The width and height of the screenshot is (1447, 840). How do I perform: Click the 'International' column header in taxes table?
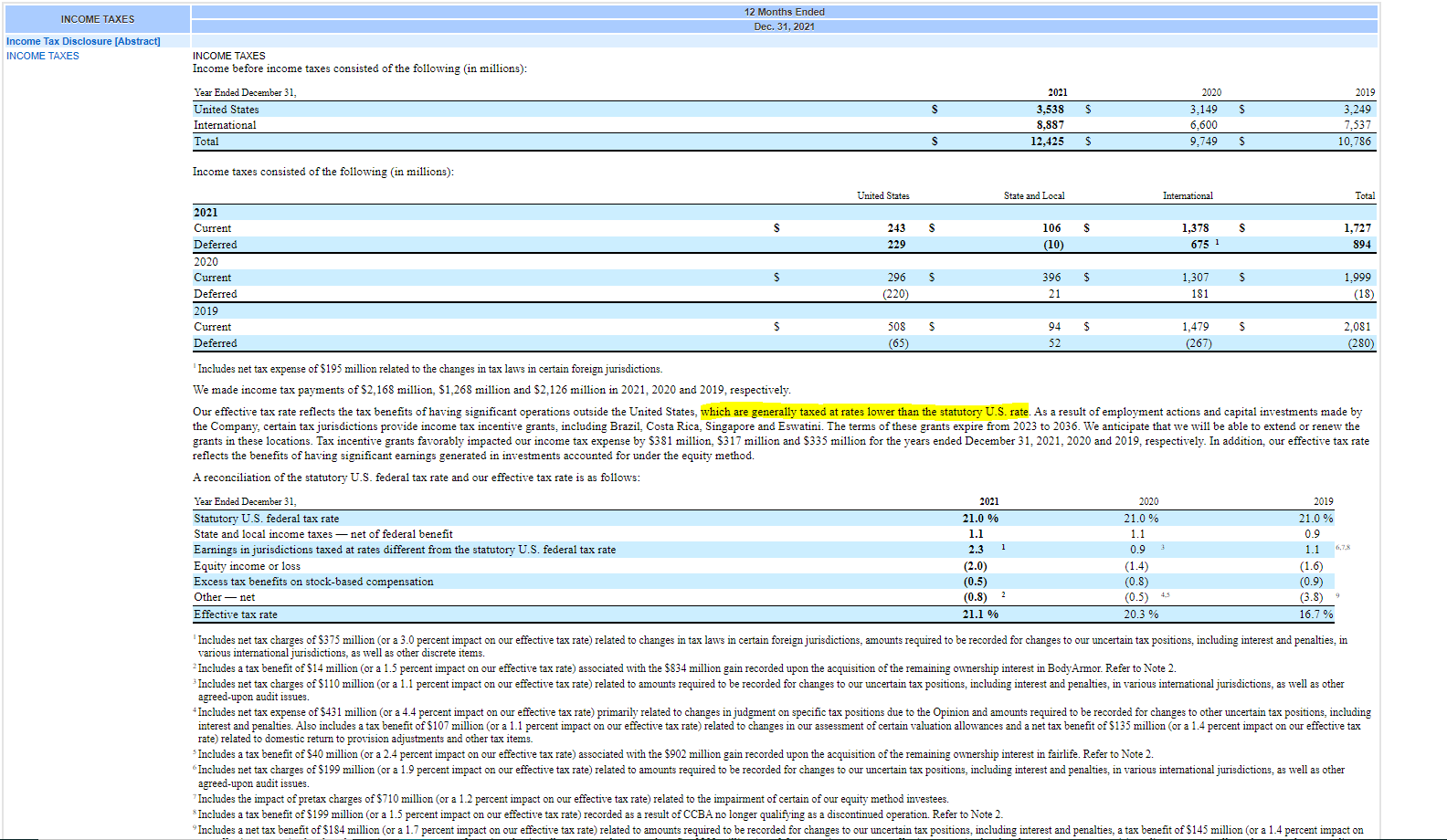[1188, 195]
